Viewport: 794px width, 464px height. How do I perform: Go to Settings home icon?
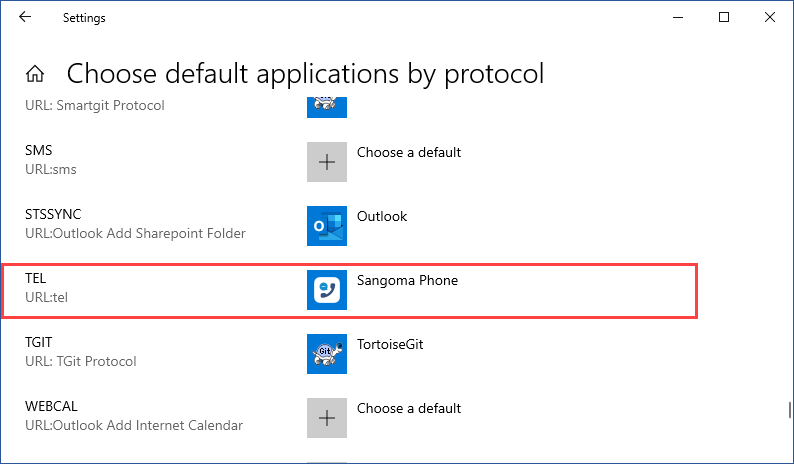pyautogui.click(x=35, y=74)
